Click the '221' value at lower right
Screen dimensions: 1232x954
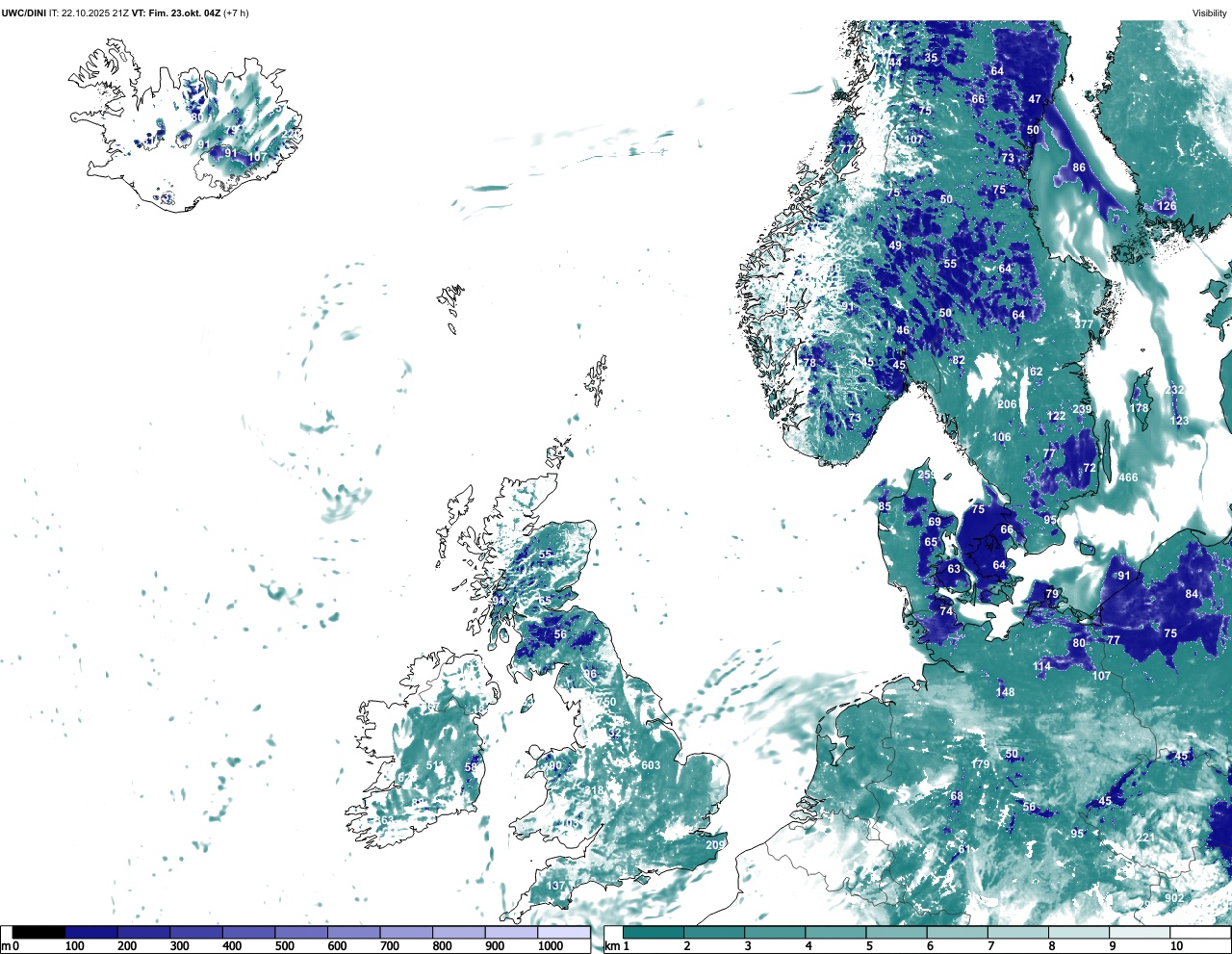[x=1144, y=838]
